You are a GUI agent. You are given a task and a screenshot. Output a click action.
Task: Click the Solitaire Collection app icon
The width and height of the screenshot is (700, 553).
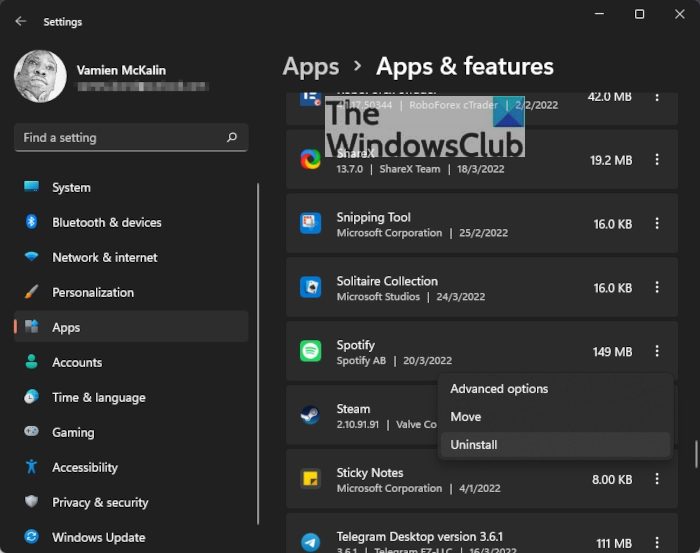310,288
